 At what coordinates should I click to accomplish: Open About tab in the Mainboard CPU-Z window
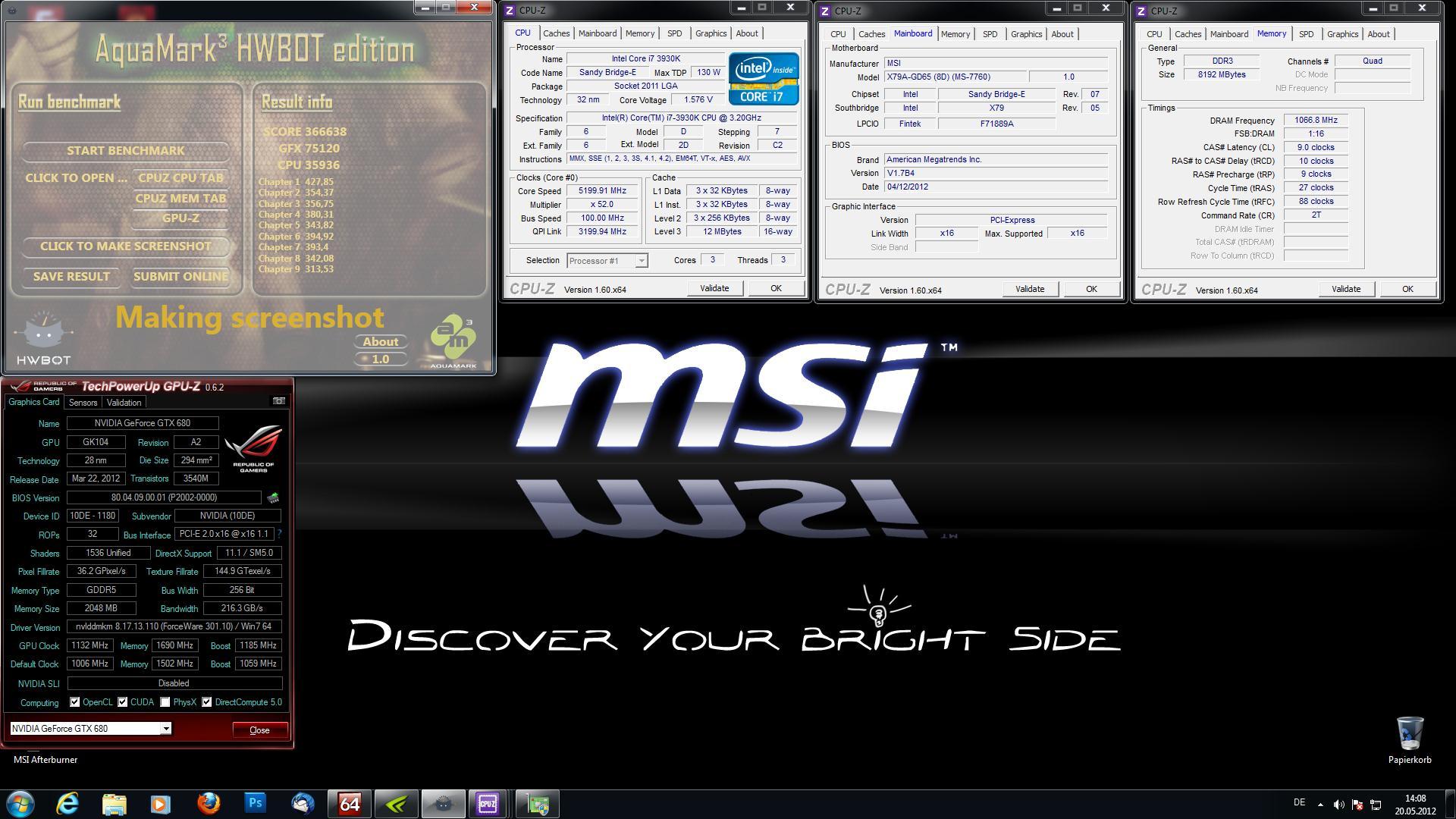click(x=1062, y=34)
